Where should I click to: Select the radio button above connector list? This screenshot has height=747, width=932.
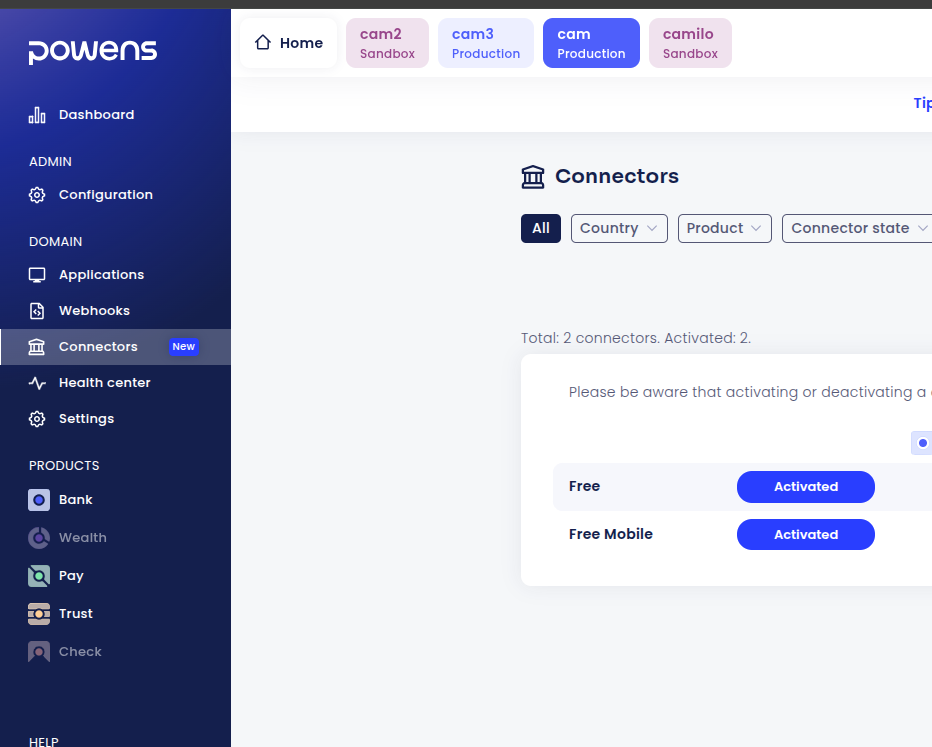point(922,443)
